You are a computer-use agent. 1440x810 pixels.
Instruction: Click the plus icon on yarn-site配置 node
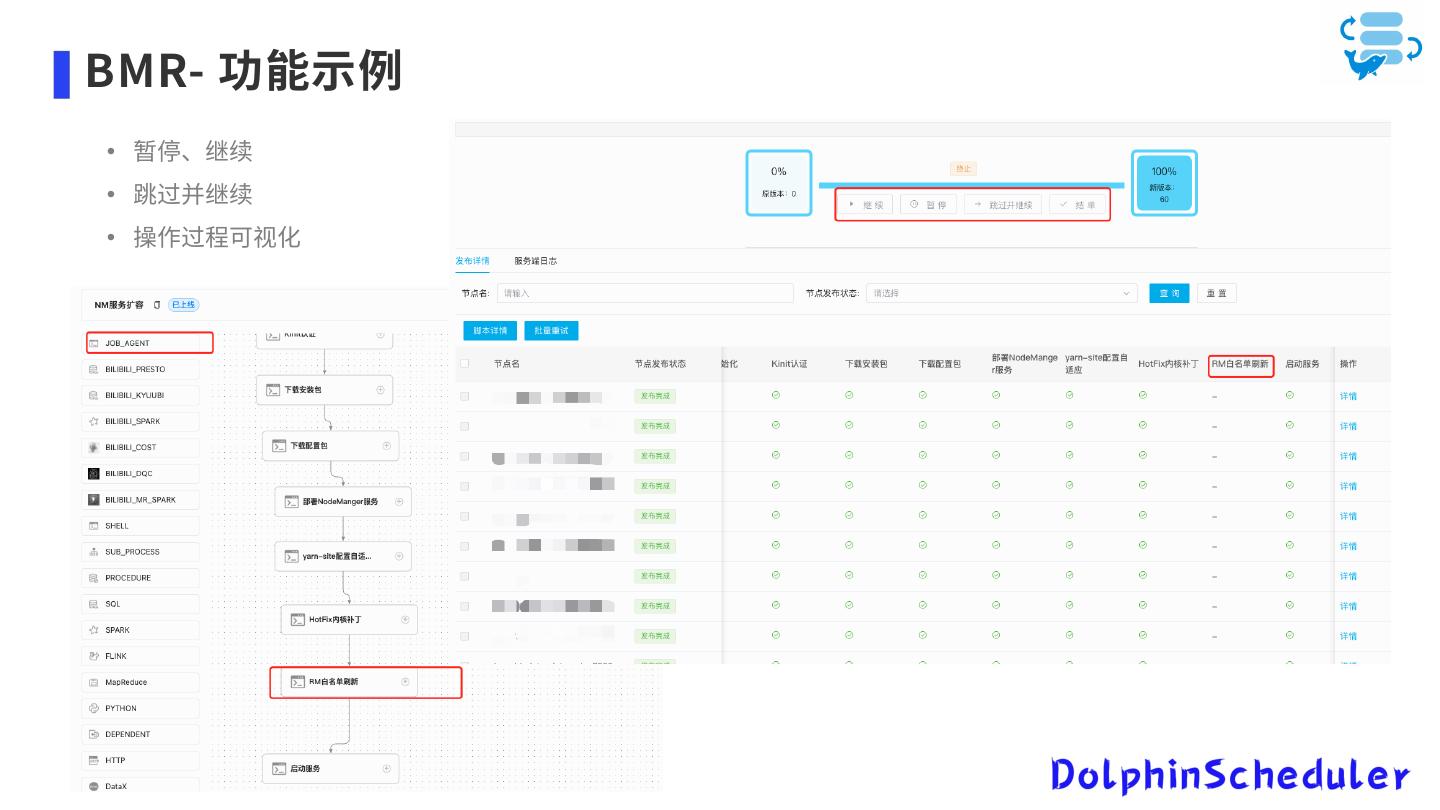point(398,556)
